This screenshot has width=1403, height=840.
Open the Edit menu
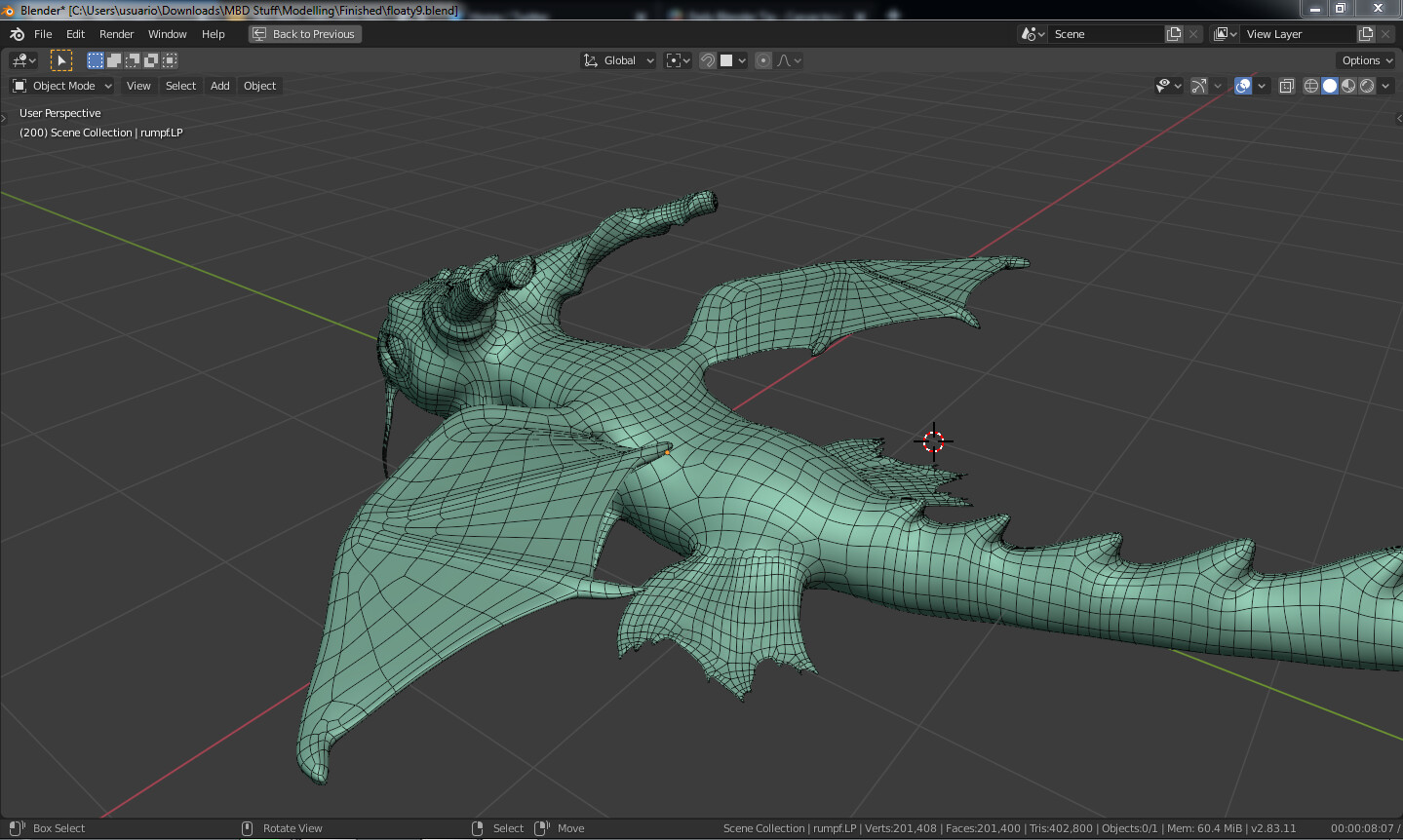(x=75, y=34)
